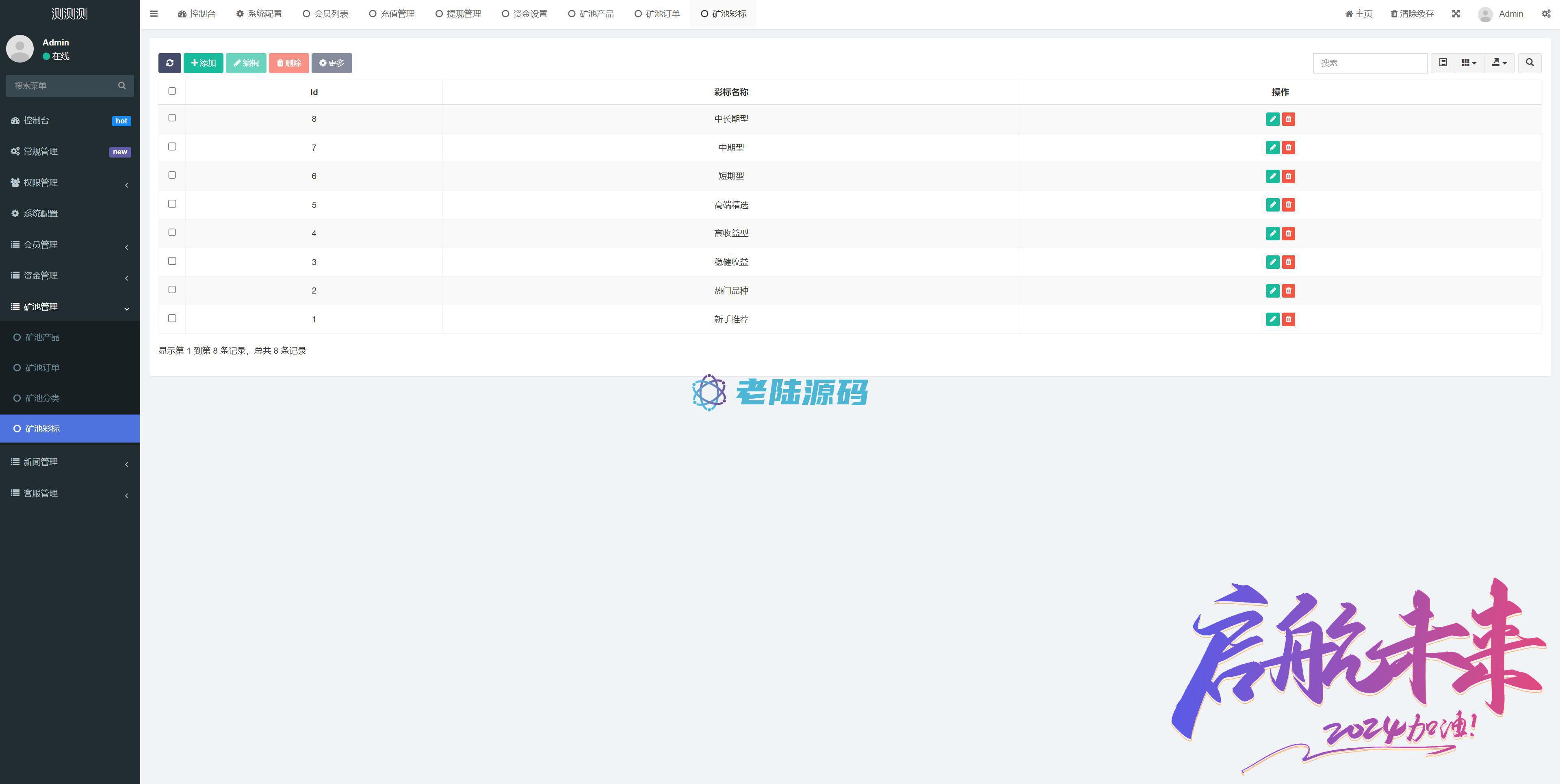Delete the 稳健收益 row via trash icon
Viewport: 1560px width, 784px height.
pyautogui.click(x=1288, y=262)
